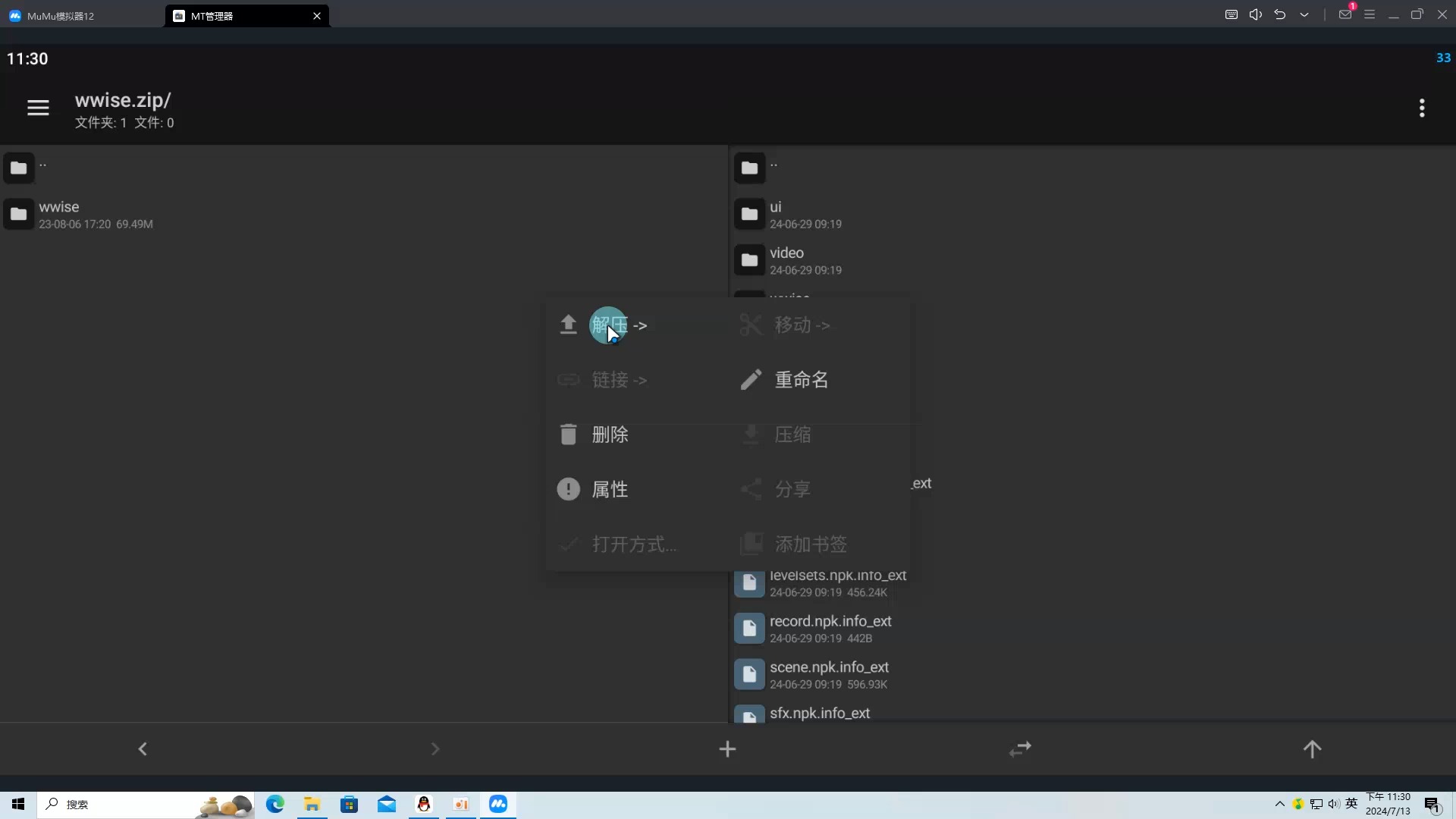Open the ui folder in right pane
The height and width of the screenshot is (819, 1456).
point(1093,215)
